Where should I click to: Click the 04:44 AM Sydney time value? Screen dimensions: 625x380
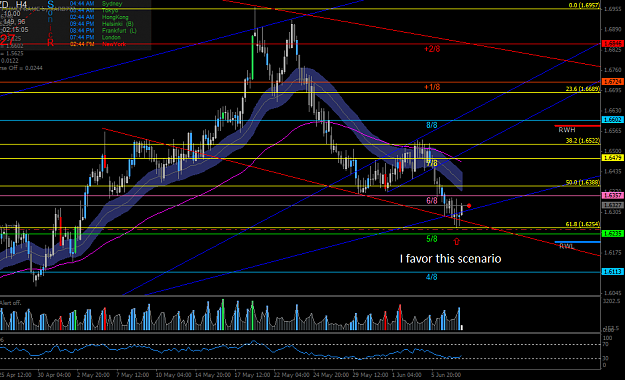point(82,4)
